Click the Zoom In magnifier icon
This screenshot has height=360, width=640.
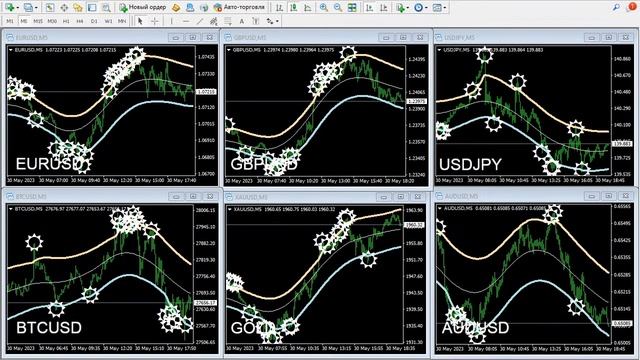[324, 7]
